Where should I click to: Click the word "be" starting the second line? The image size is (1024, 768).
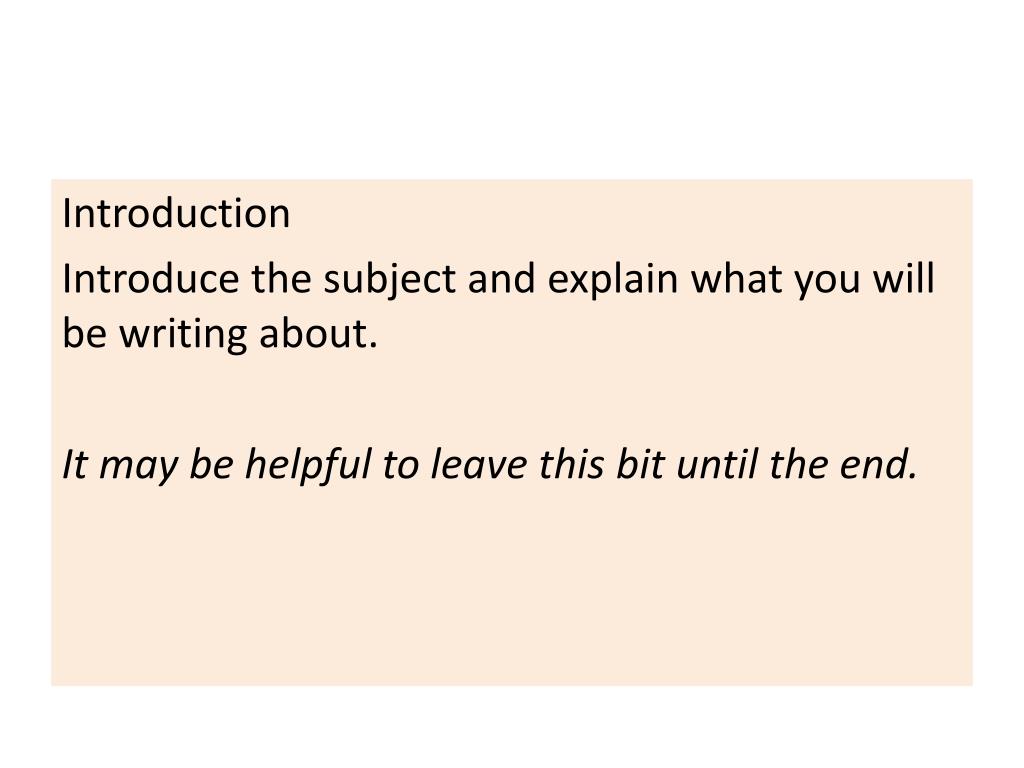[x=85, y=333]
